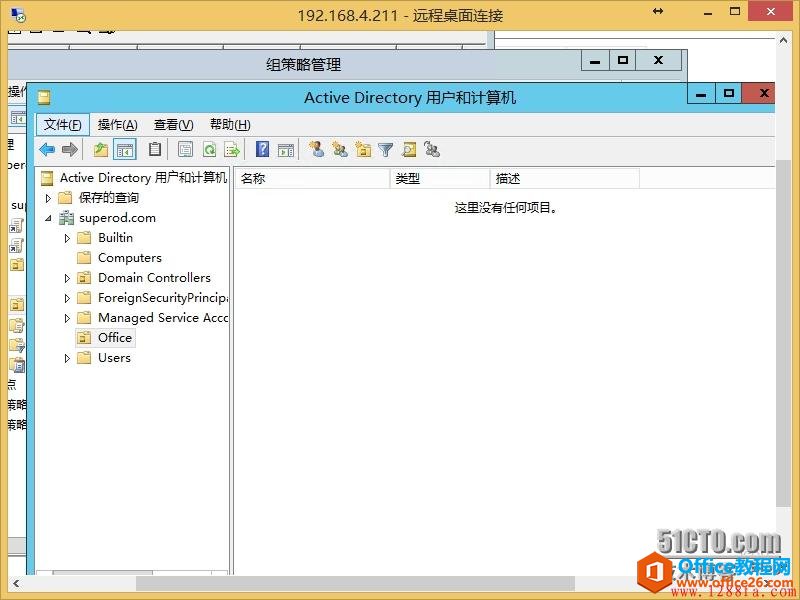Minimize the remote desktop connection window
The image size is (800, 600).
[708, 13]
